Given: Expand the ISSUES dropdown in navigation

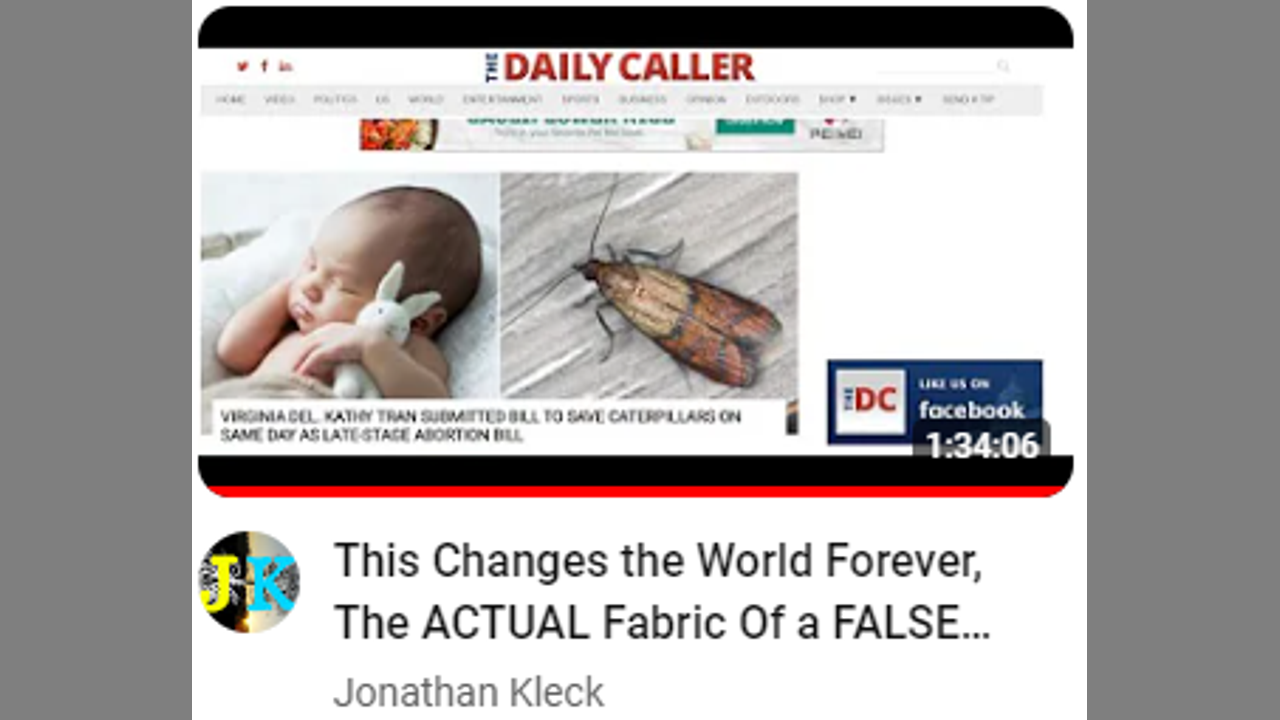Looking at the screenshot, I should (x=899, y=100).
